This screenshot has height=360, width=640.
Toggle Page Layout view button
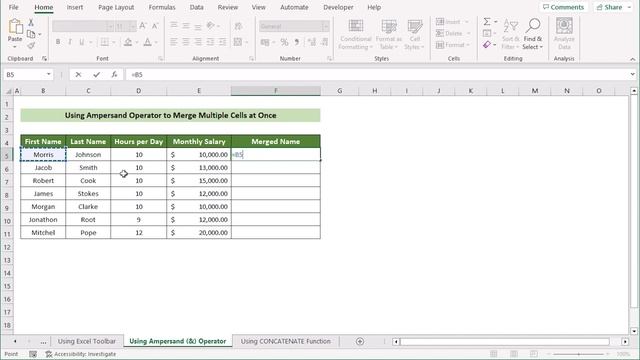coord(514,354)
